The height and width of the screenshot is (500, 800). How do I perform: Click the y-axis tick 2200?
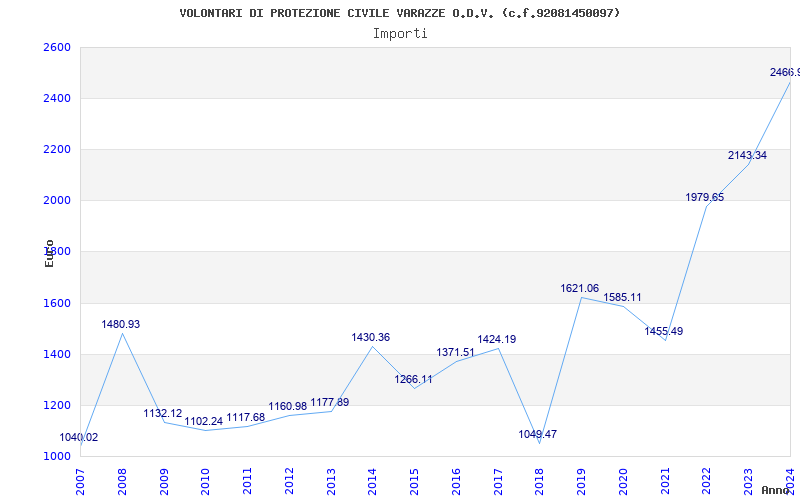[57, 150]
